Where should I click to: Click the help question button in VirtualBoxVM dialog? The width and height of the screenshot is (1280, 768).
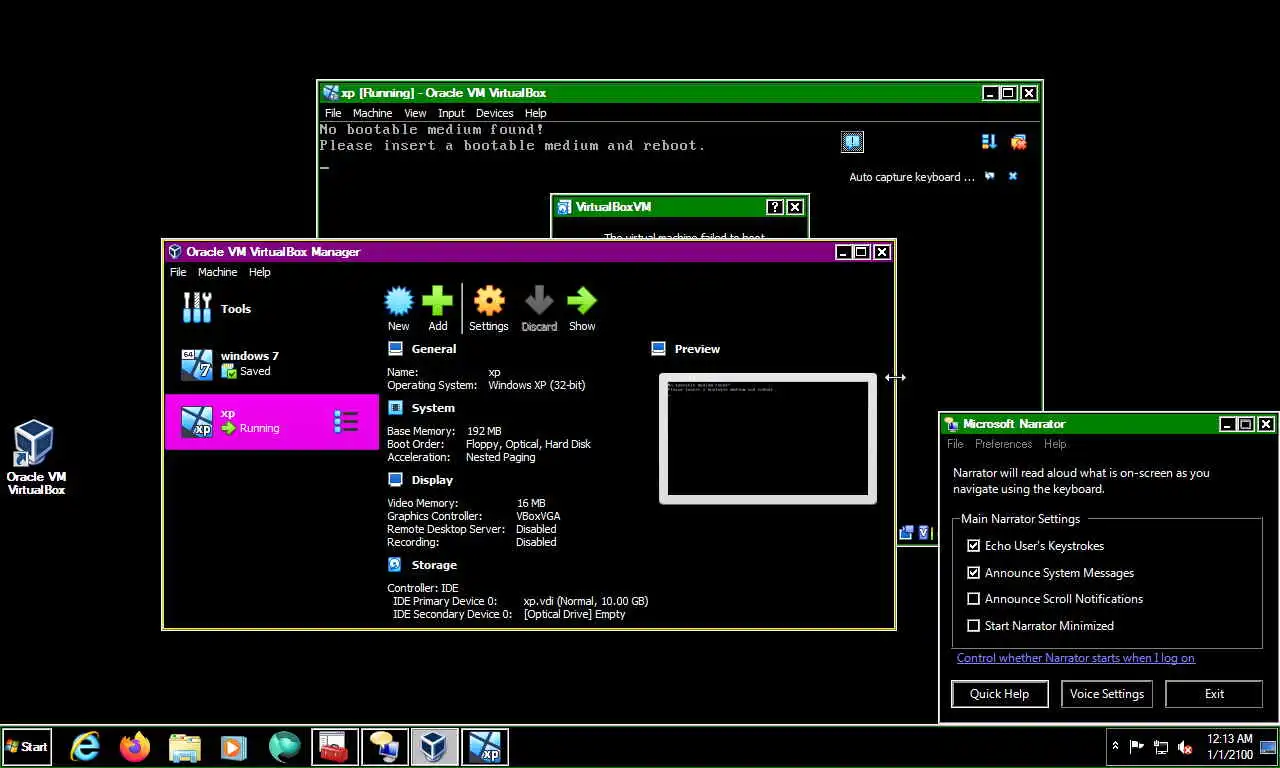[x=774, y=207]
